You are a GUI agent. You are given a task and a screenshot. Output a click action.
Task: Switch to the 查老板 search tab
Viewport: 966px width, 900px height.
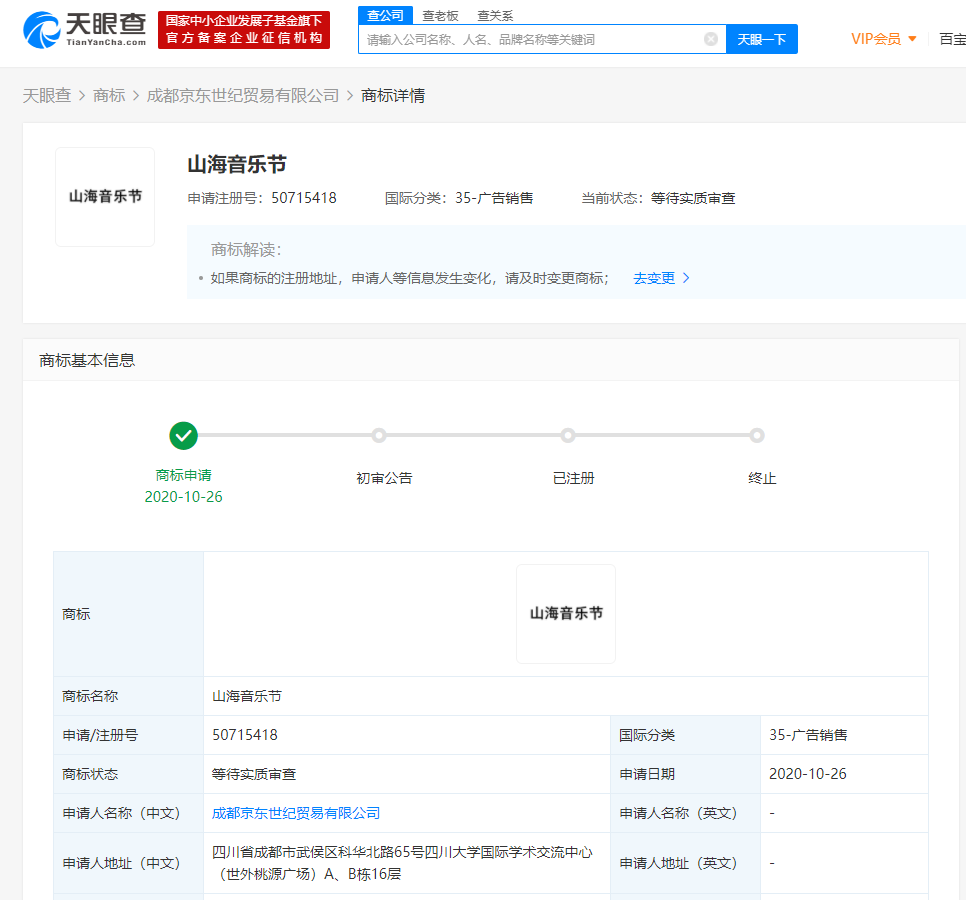point(440,15)
